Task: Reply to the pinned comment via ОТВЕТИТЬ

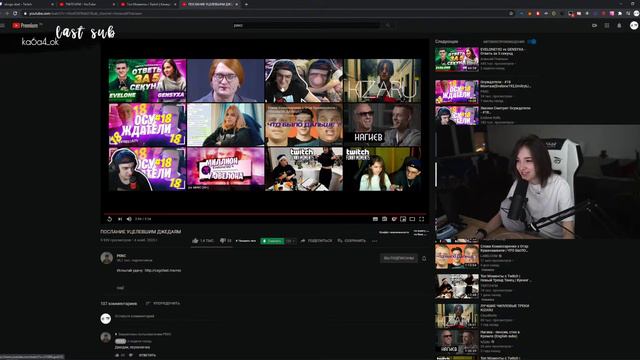Action: tap(147, 355)
